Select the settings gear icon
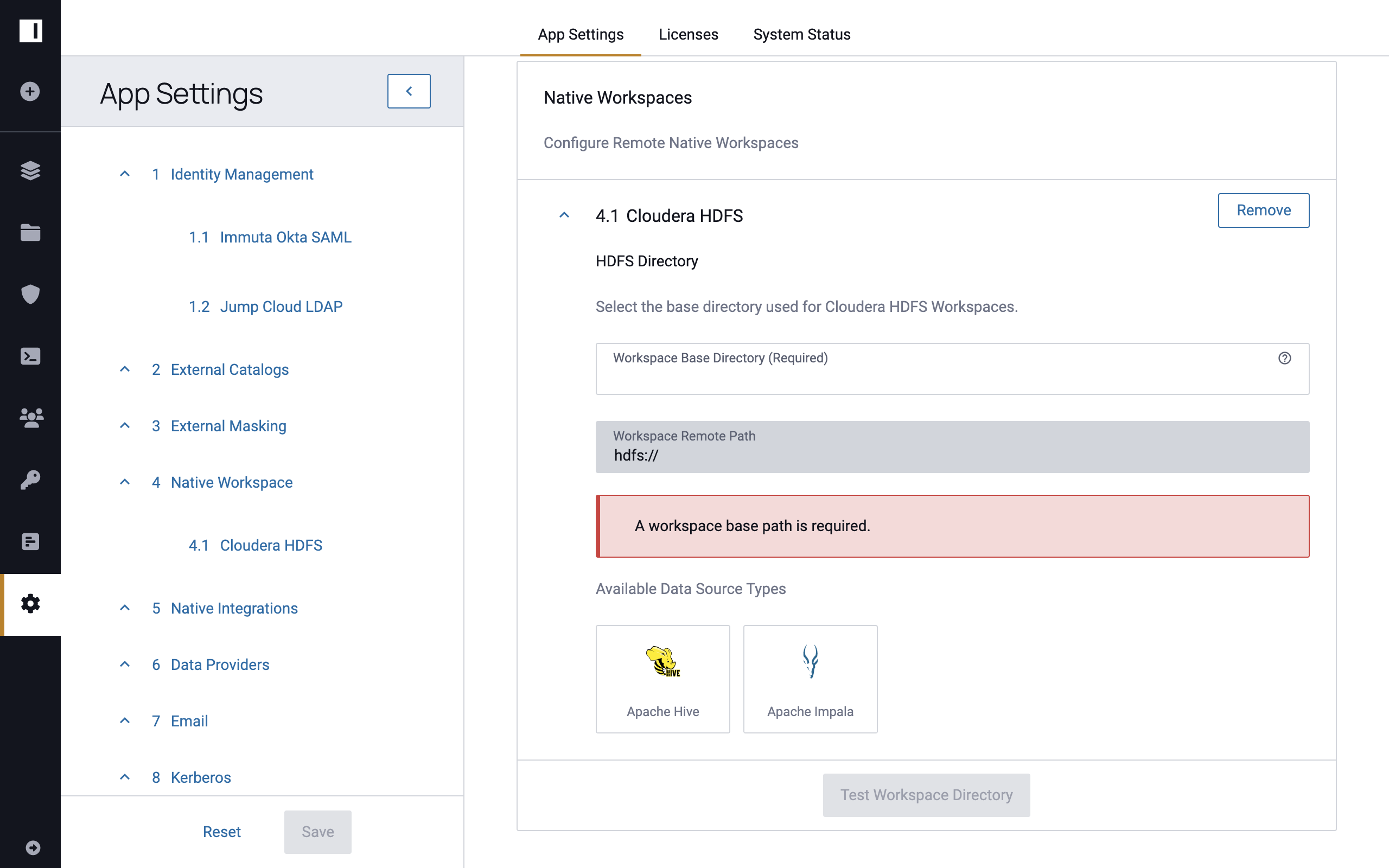This screenshot has height=868, width=1389. coord(30,604)
